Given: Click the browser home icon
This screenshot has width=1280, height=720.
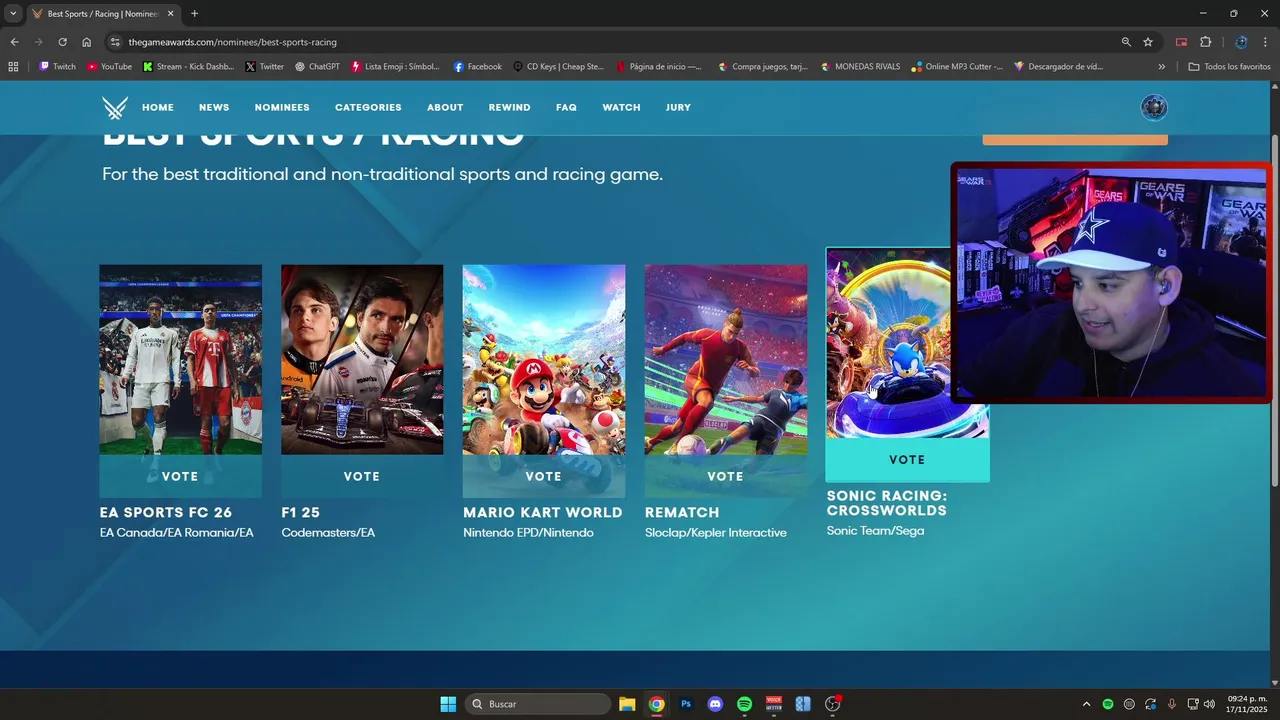Looking at the screenshot, I should pos(86,42).
